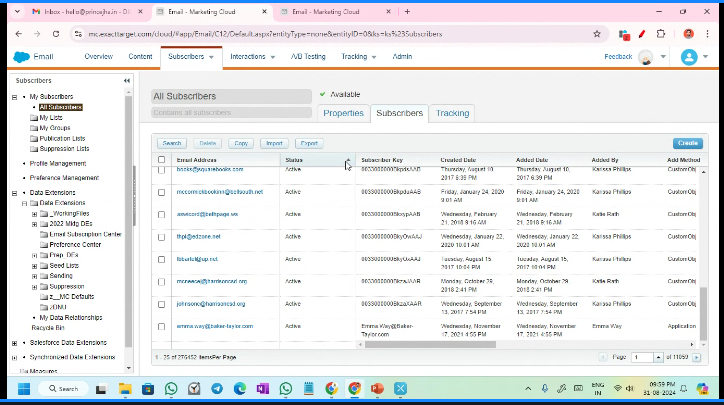Go to the next page arrow

point(696,357)
